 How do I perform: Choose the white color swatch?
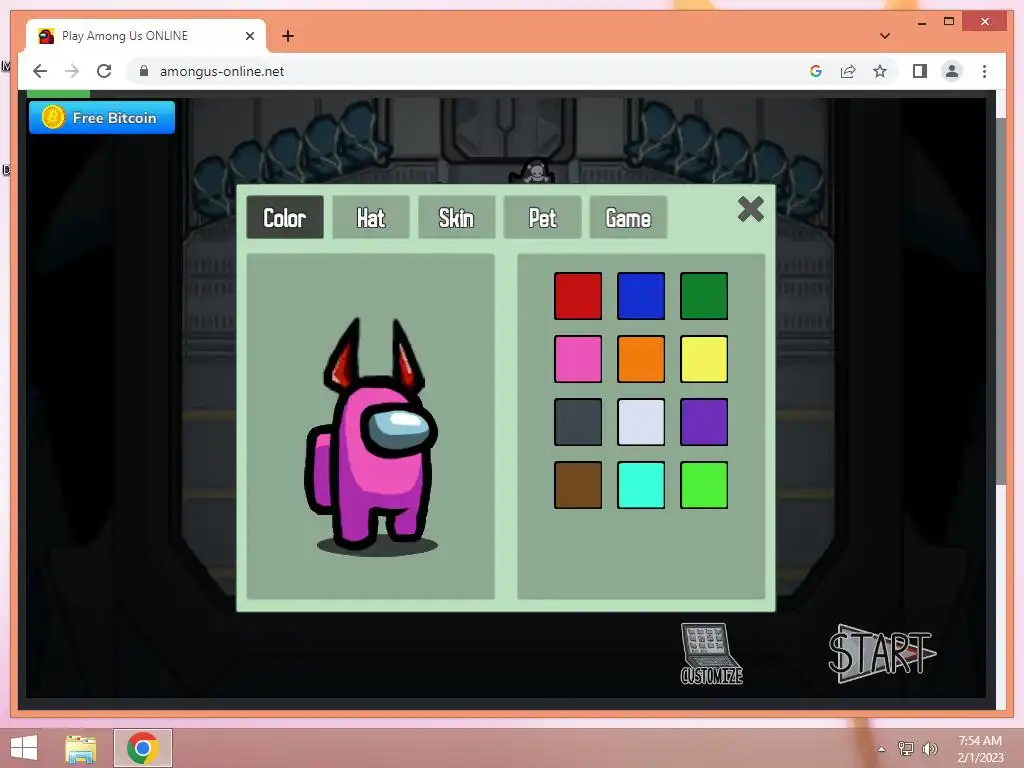tap(641, 422)
